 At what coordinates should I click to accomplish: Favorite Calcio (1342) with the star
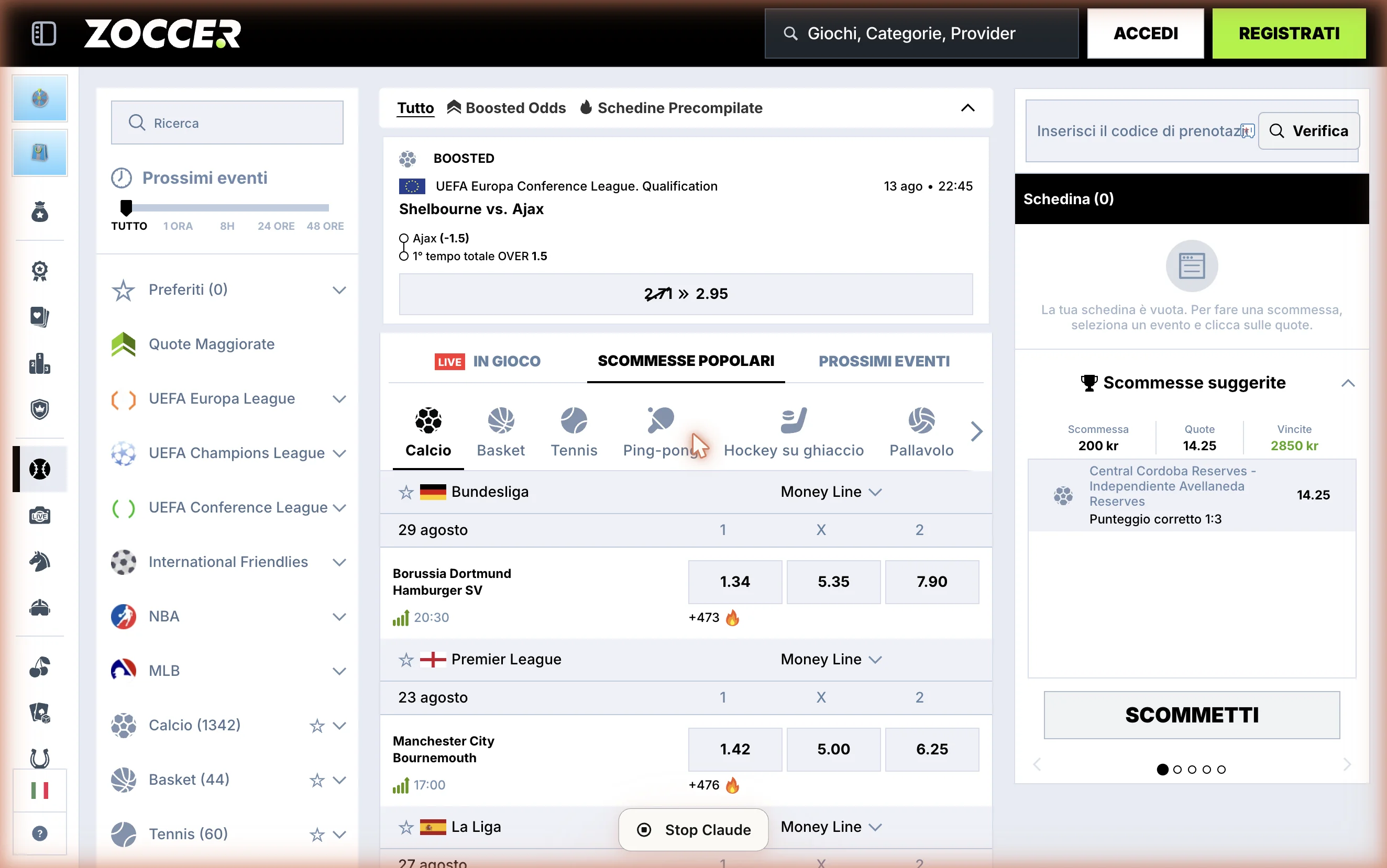coord(317,726)
